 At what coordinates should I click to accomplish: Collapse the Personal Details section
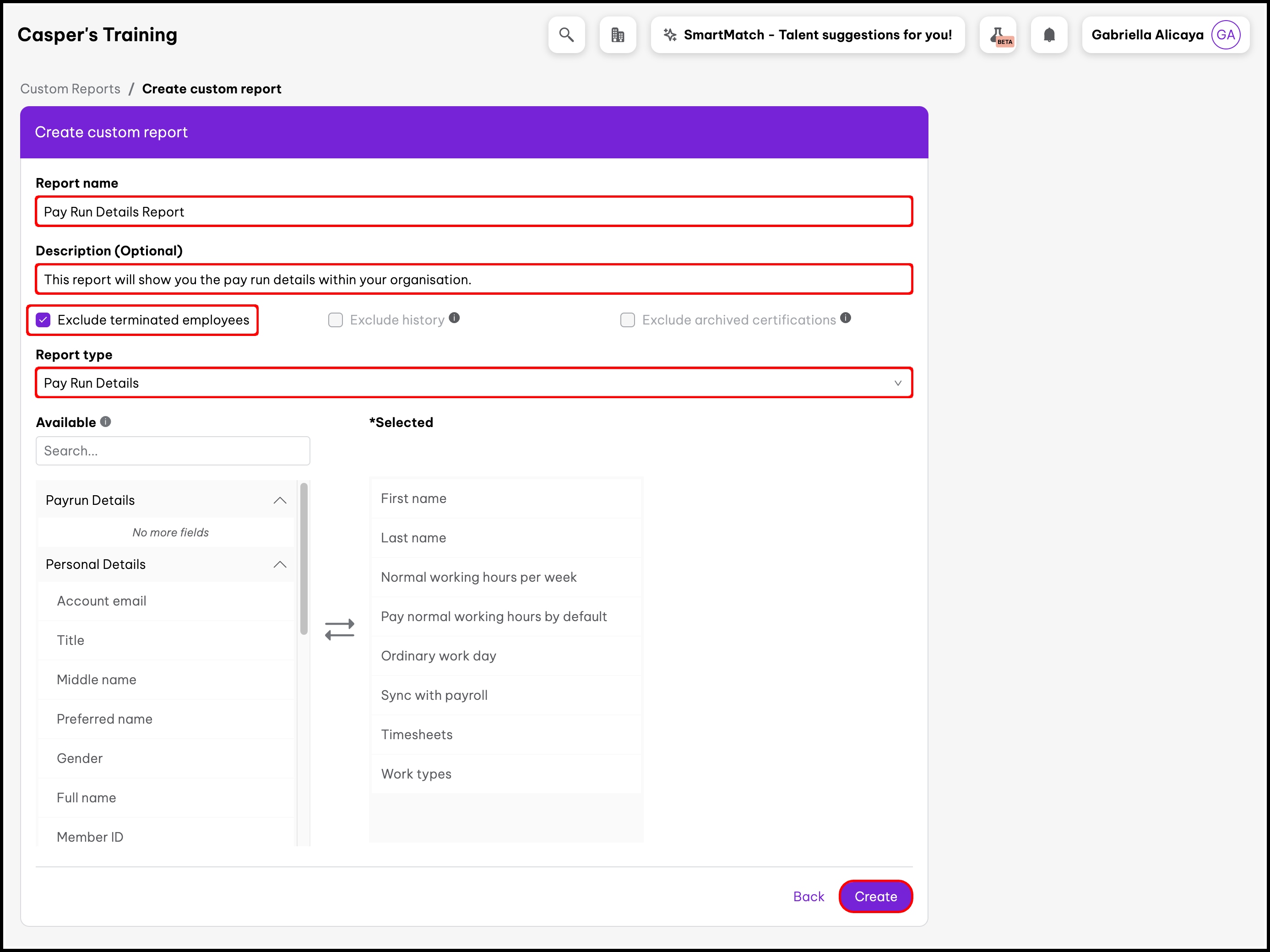(280, 565)
